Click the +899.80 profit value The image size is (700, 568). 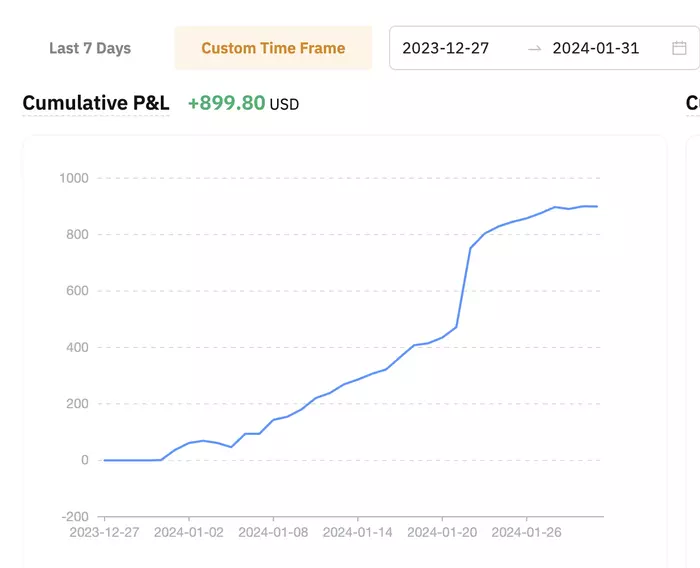coord(226,103)
